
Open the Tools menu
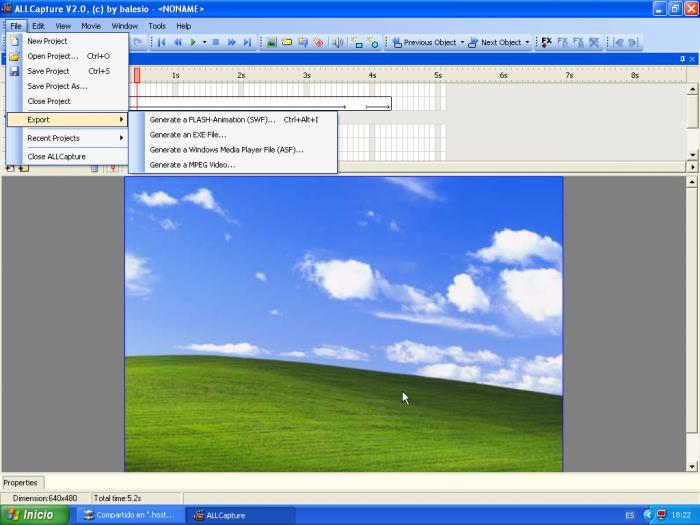tap(157, 26)
